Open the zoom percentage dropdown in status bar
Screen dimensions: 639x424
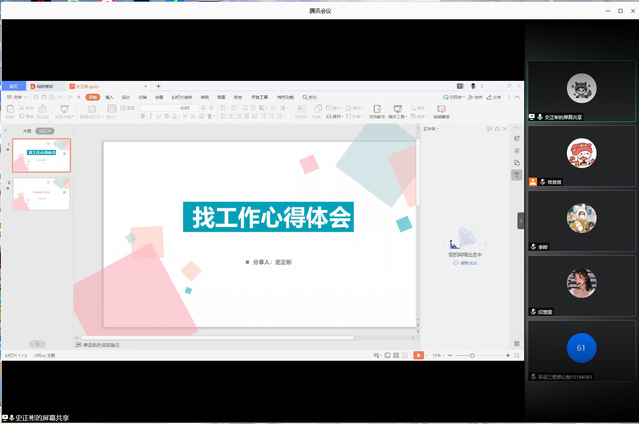coord(440,355)
